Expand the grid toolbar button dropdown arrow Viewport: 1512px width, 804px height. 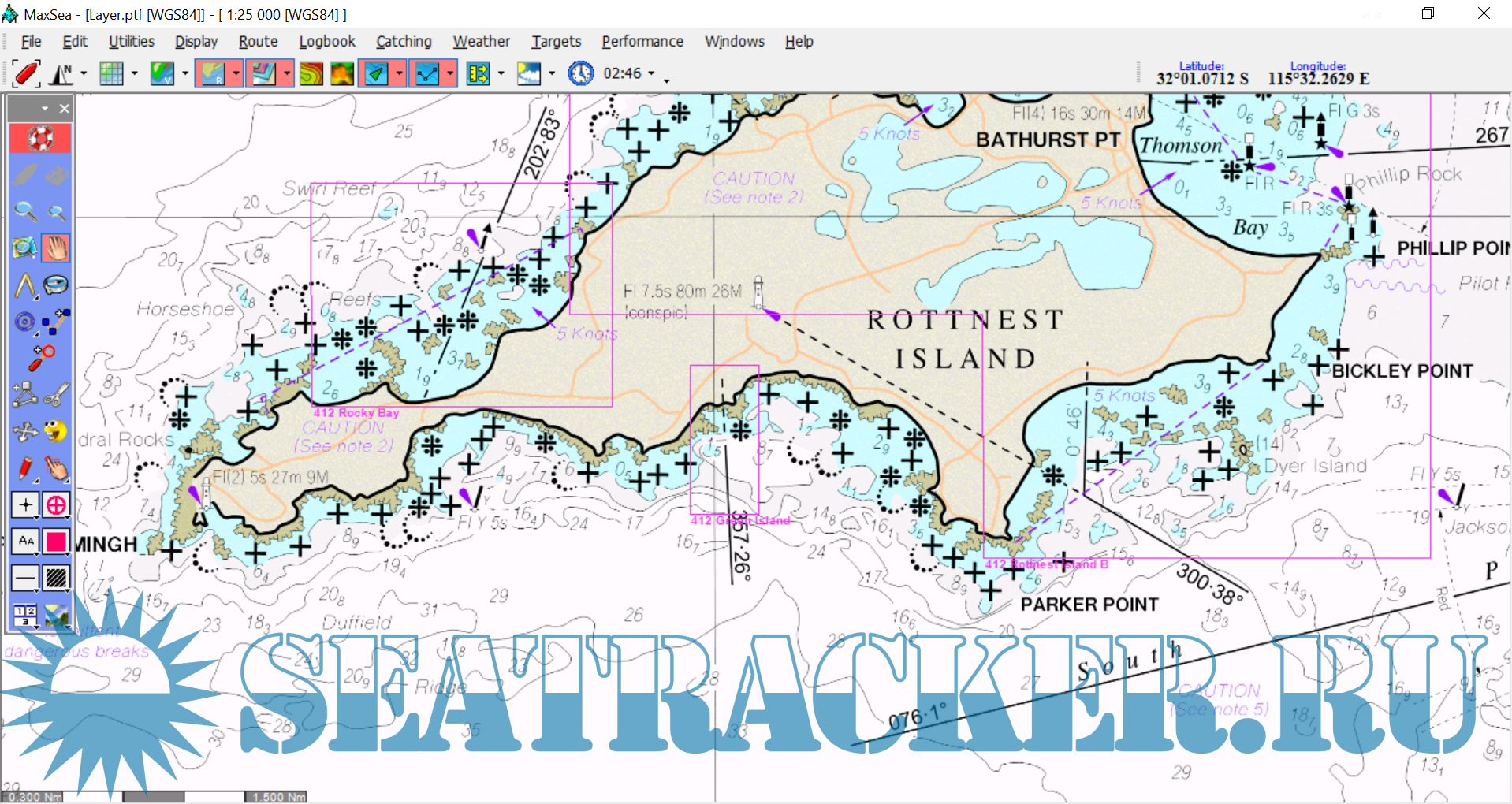point(134,74)
